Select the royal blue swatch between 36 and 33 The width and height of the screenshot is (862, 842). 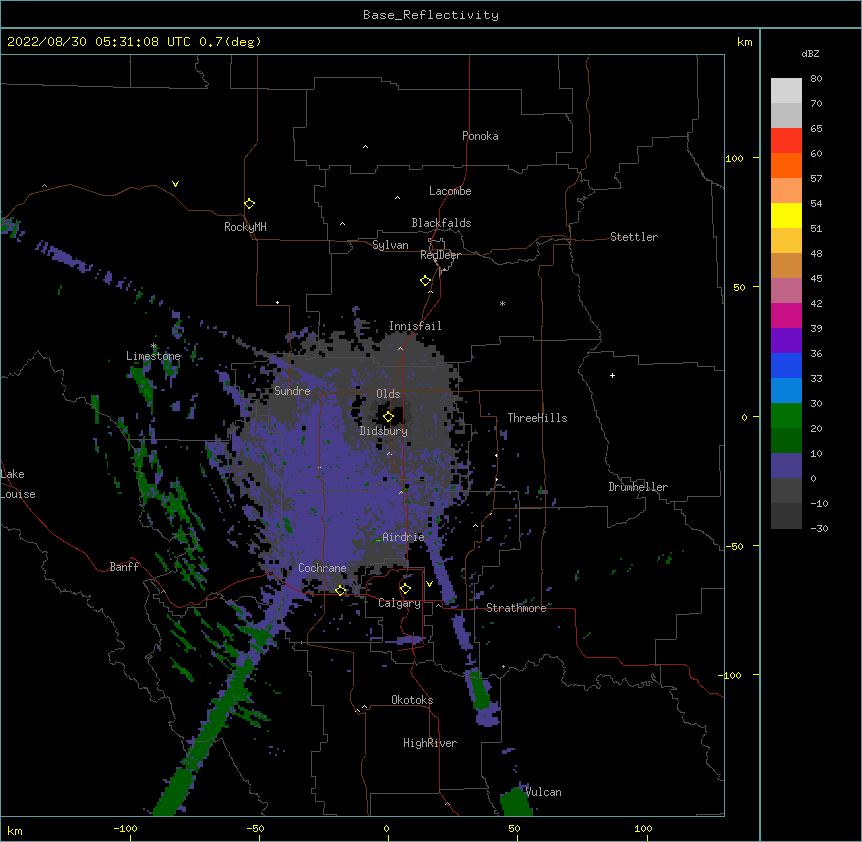(786, 365)
